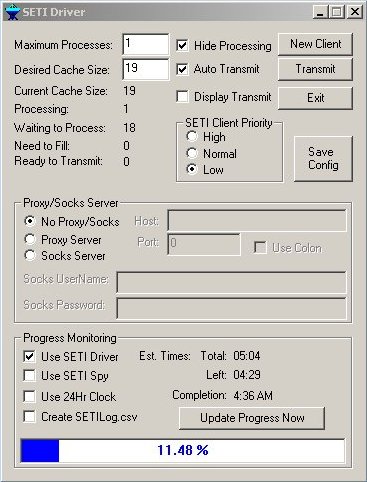Select High SETI client priority
367x482 pixels.
pyautogui.click(x=192, y=136)
